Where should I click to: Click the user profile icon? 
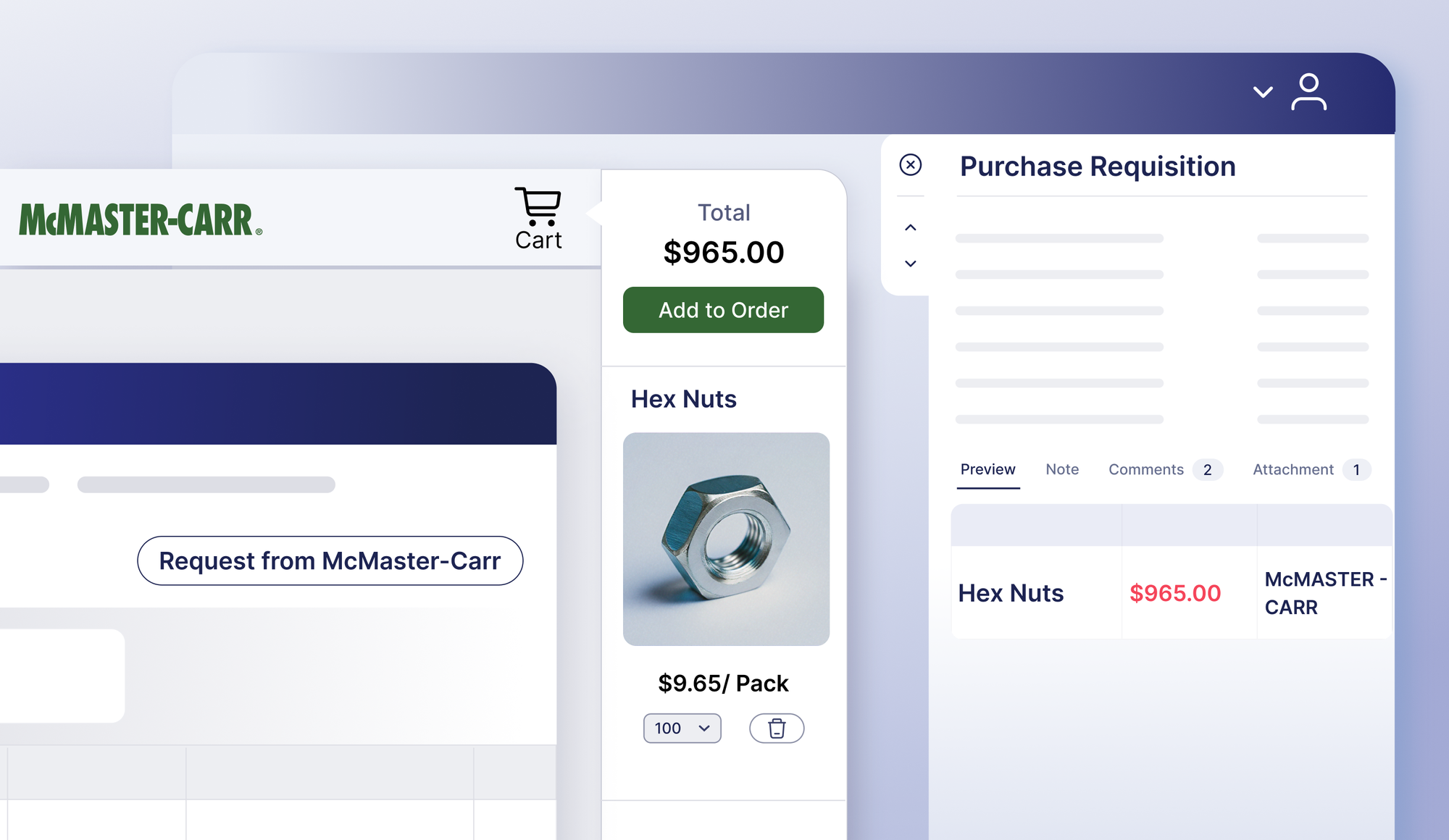(x=1308, y=92)
